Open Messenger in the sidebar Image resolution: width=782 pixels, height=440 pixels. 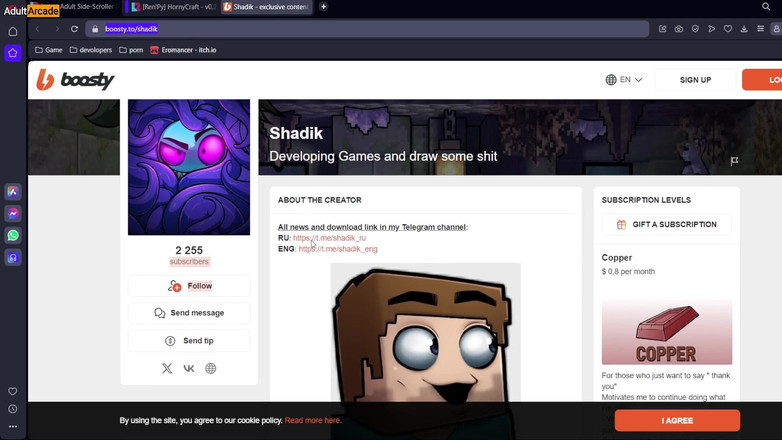(13, 214)
